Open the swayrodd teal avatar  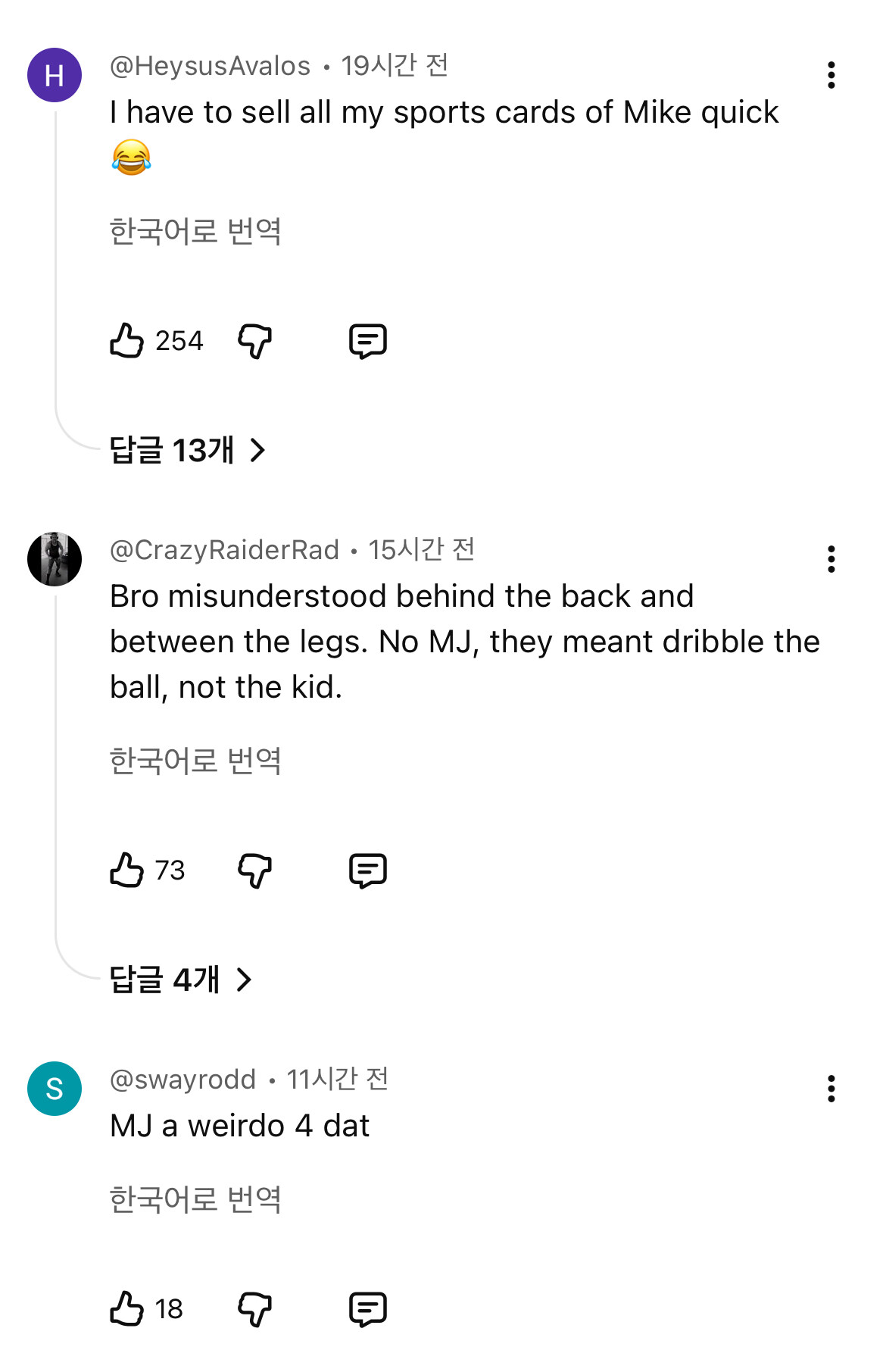[55, 1089]
